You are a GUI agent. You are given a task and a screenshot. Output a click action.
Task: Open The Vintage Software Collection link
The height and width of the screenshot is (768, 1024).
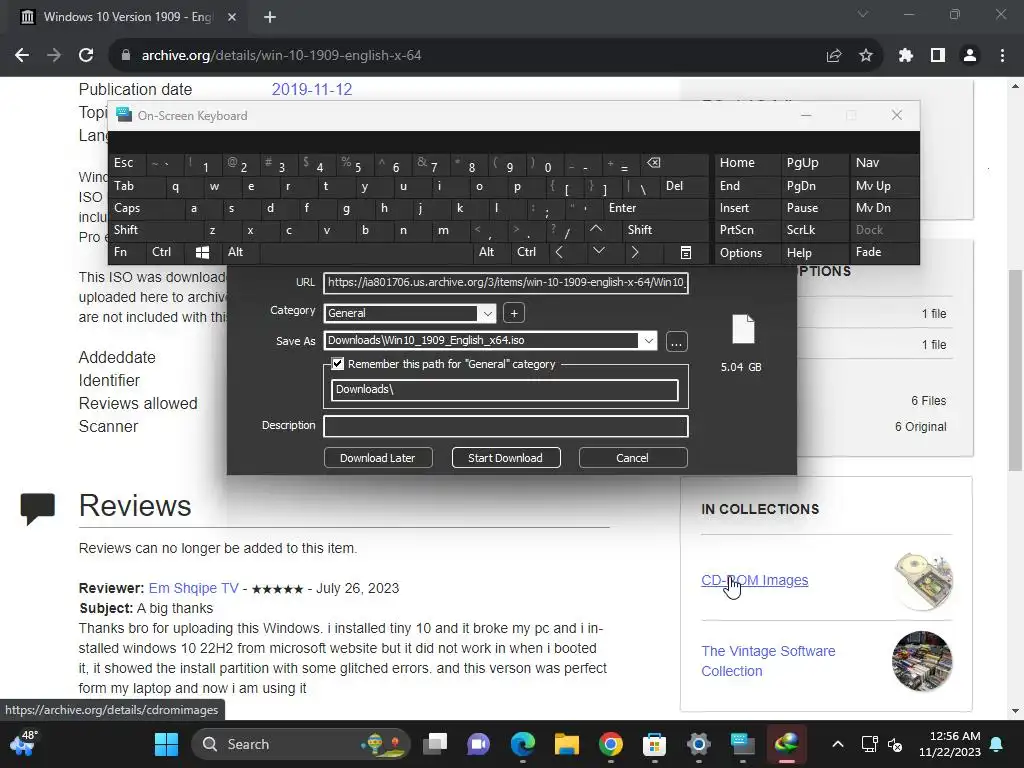[x=768, y=661]
